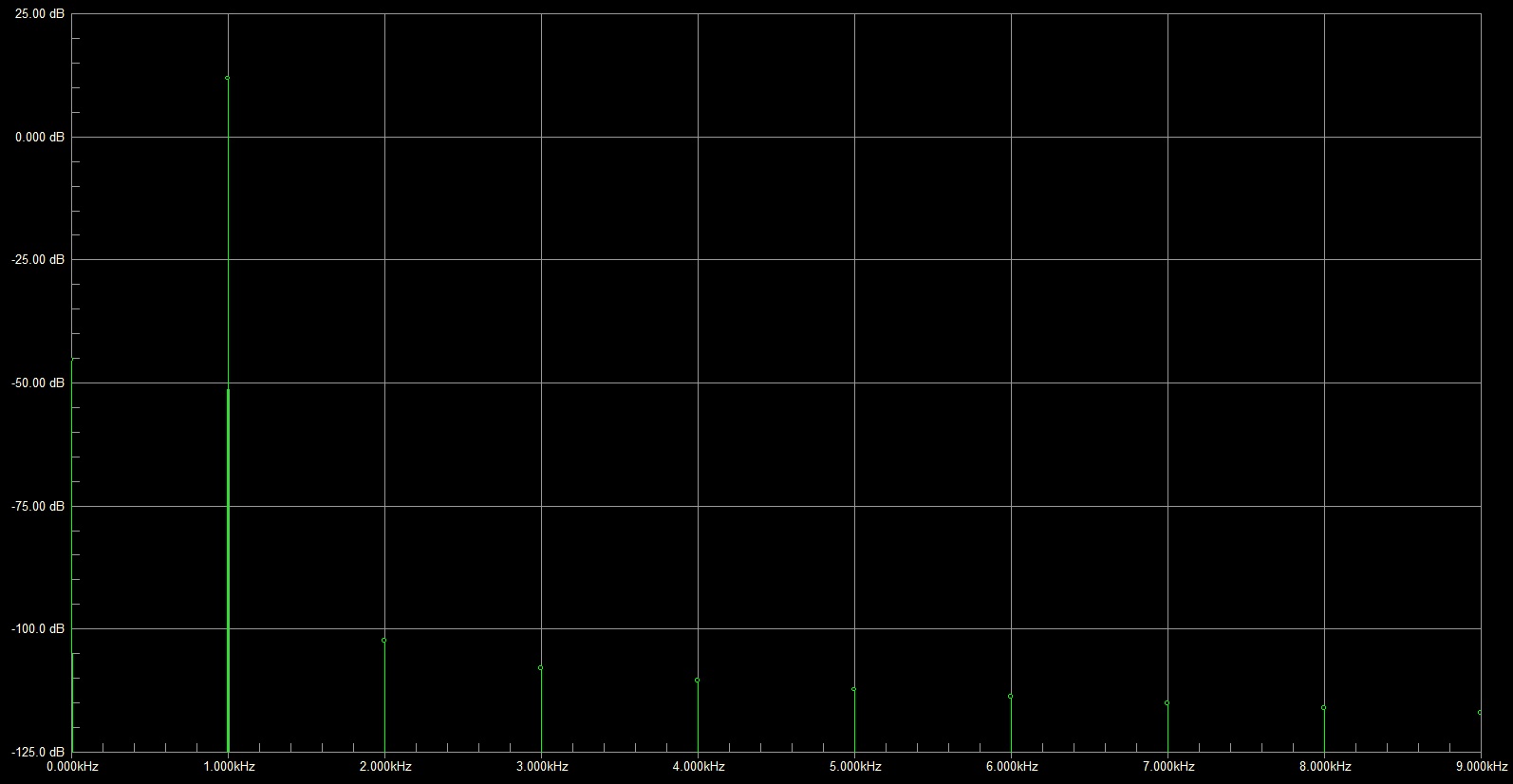The image size is (1513, 784).
Task: Select the 6 kHz harmonic data point
Action: (x=1011, y=696)
